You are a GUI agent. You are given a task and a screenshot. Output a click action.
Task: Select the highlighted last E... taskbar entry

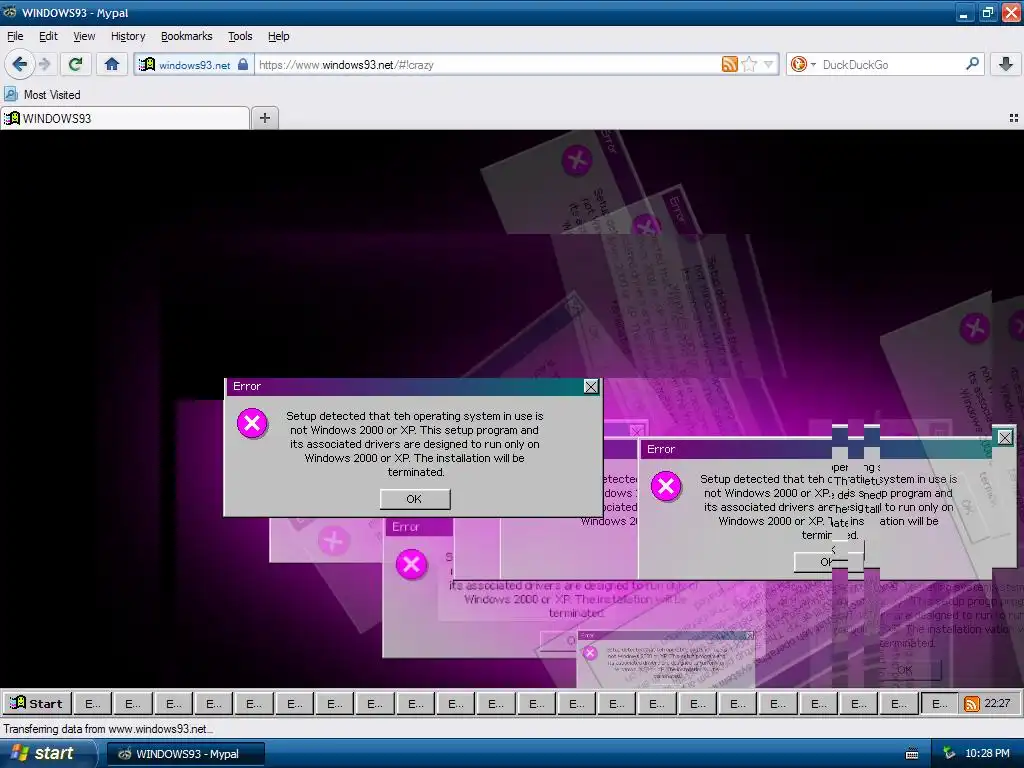point(939,703)
